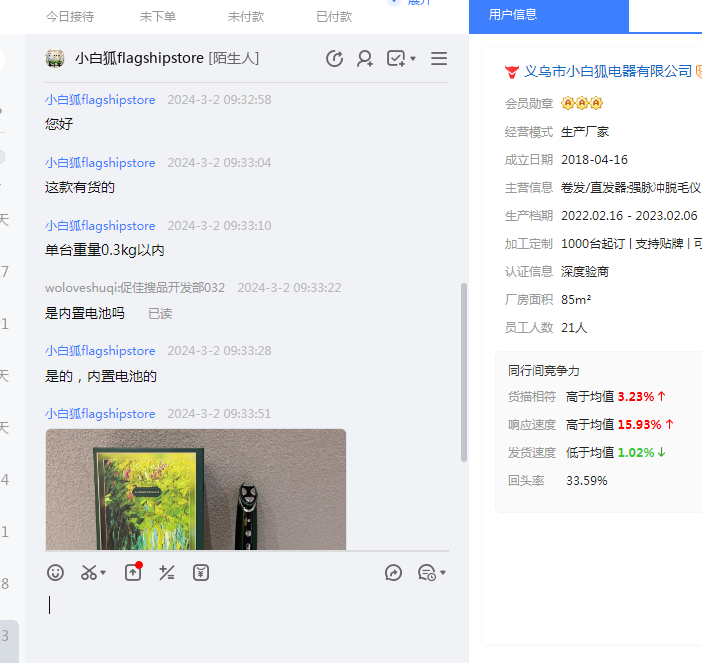Click the woloveshuqi sender name
Image resolution: width=702 pixels, height=663 pixels.
135,287
